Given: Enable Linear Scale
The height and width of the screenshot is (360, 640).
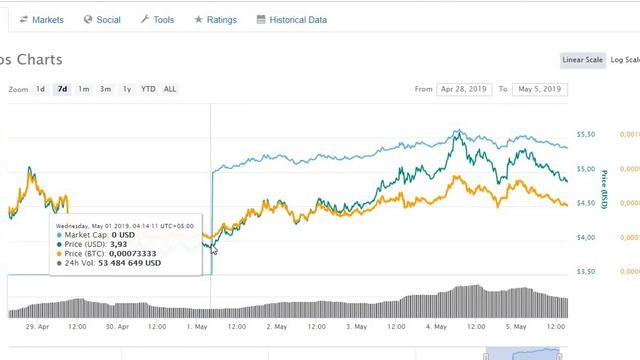Looking at the screenshot, I should (582, 60).
